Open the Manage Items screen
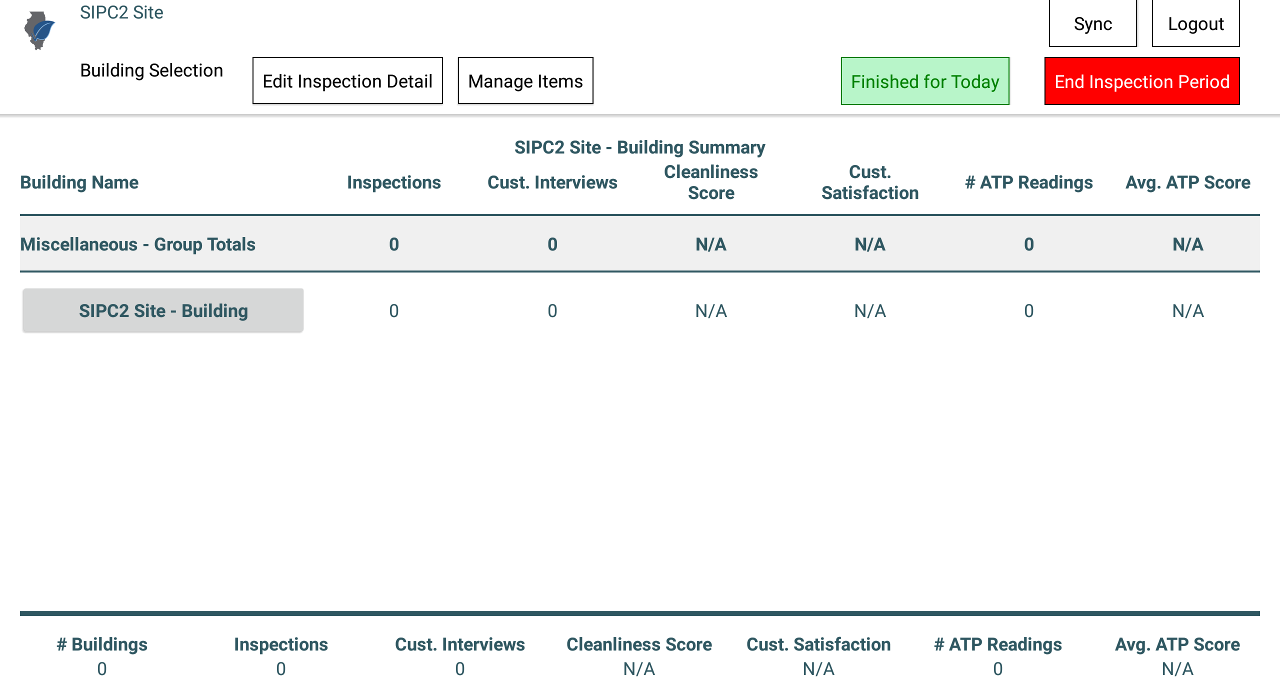The image size is (1280, 700). pyautogui.click(x=525, y=81)
